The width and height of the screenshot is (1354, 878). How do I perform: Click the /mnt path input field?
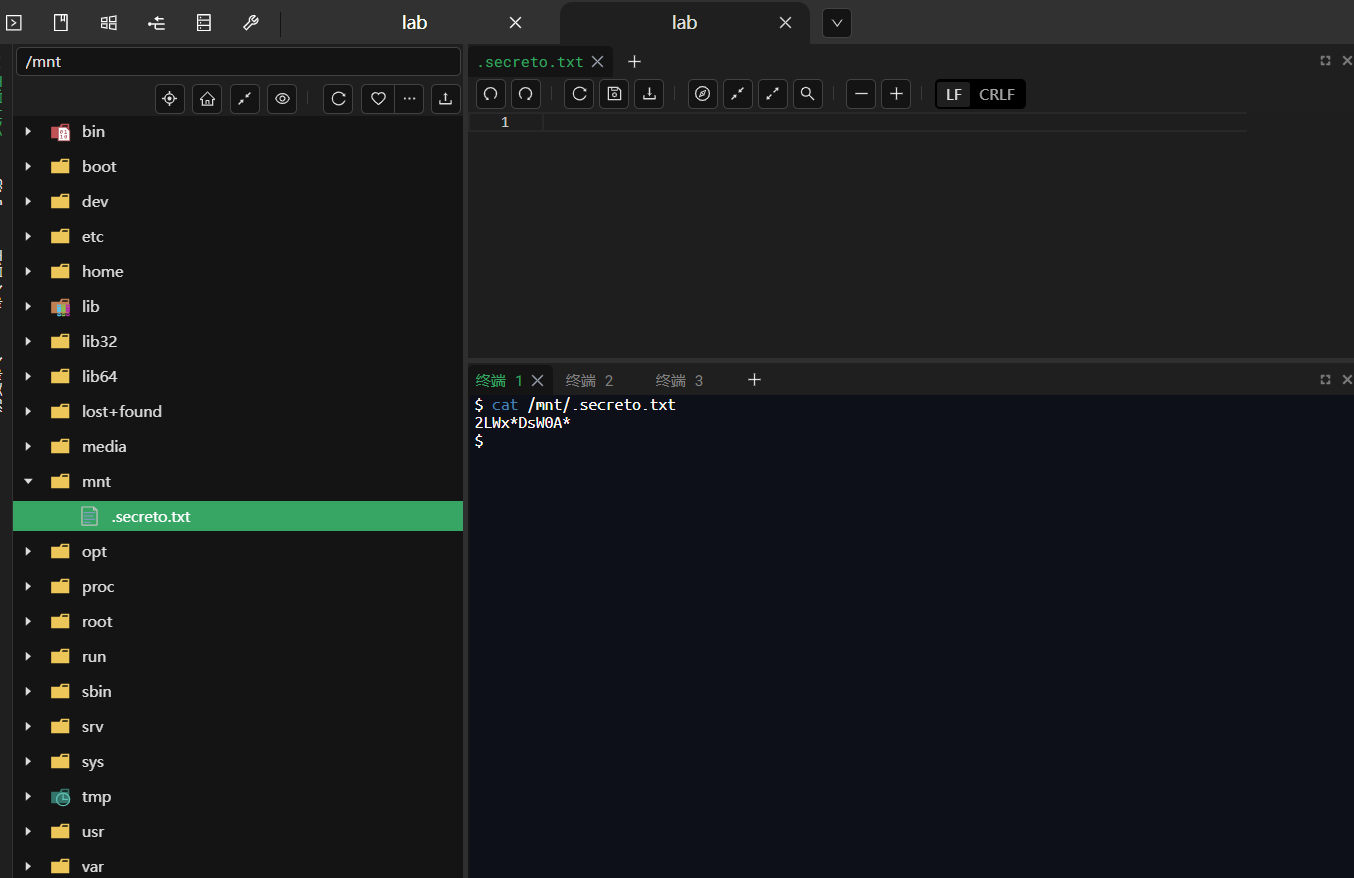point(239,62)
